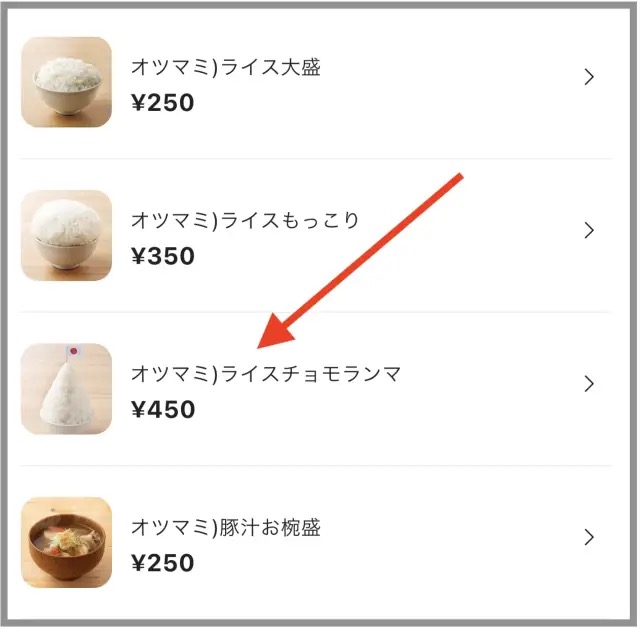This screenshot has height=629, width=640.
Task: Expand the 豚汁お椀盛 row chevron
Action: 589,537
